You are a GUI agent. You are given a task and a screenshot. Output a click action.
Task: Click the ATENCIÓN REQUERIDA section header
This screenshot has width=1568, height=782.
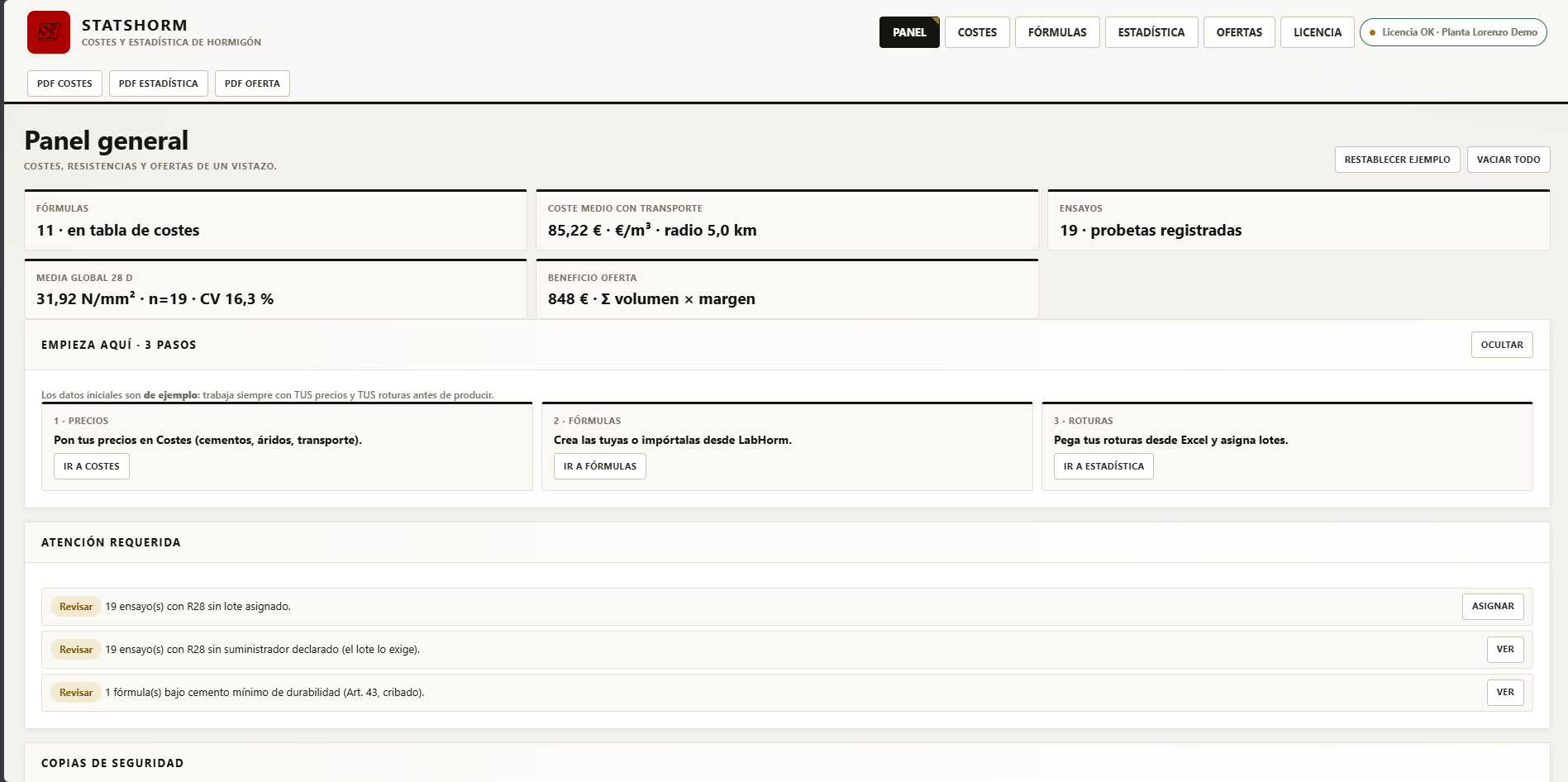tap(111, 542)
